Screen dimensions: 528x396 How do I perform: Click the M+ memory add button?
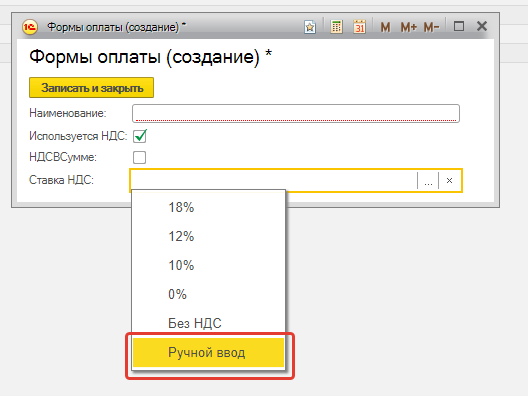408,27
